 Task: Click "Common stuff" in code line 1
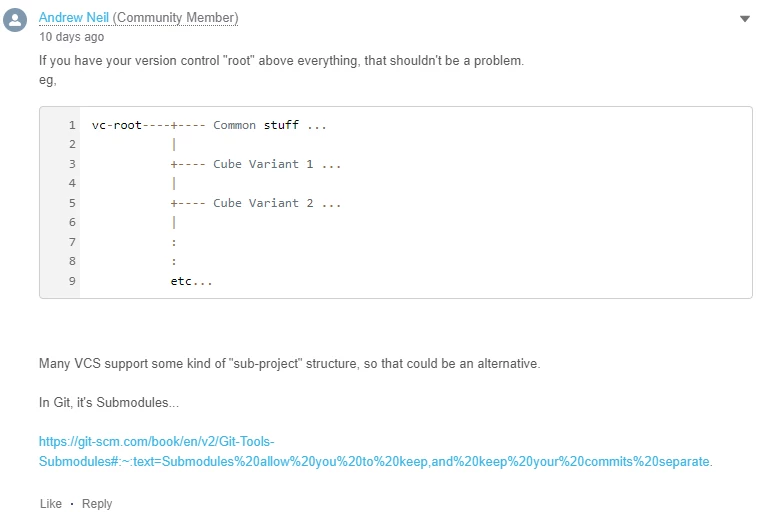(x=256, y=125)
